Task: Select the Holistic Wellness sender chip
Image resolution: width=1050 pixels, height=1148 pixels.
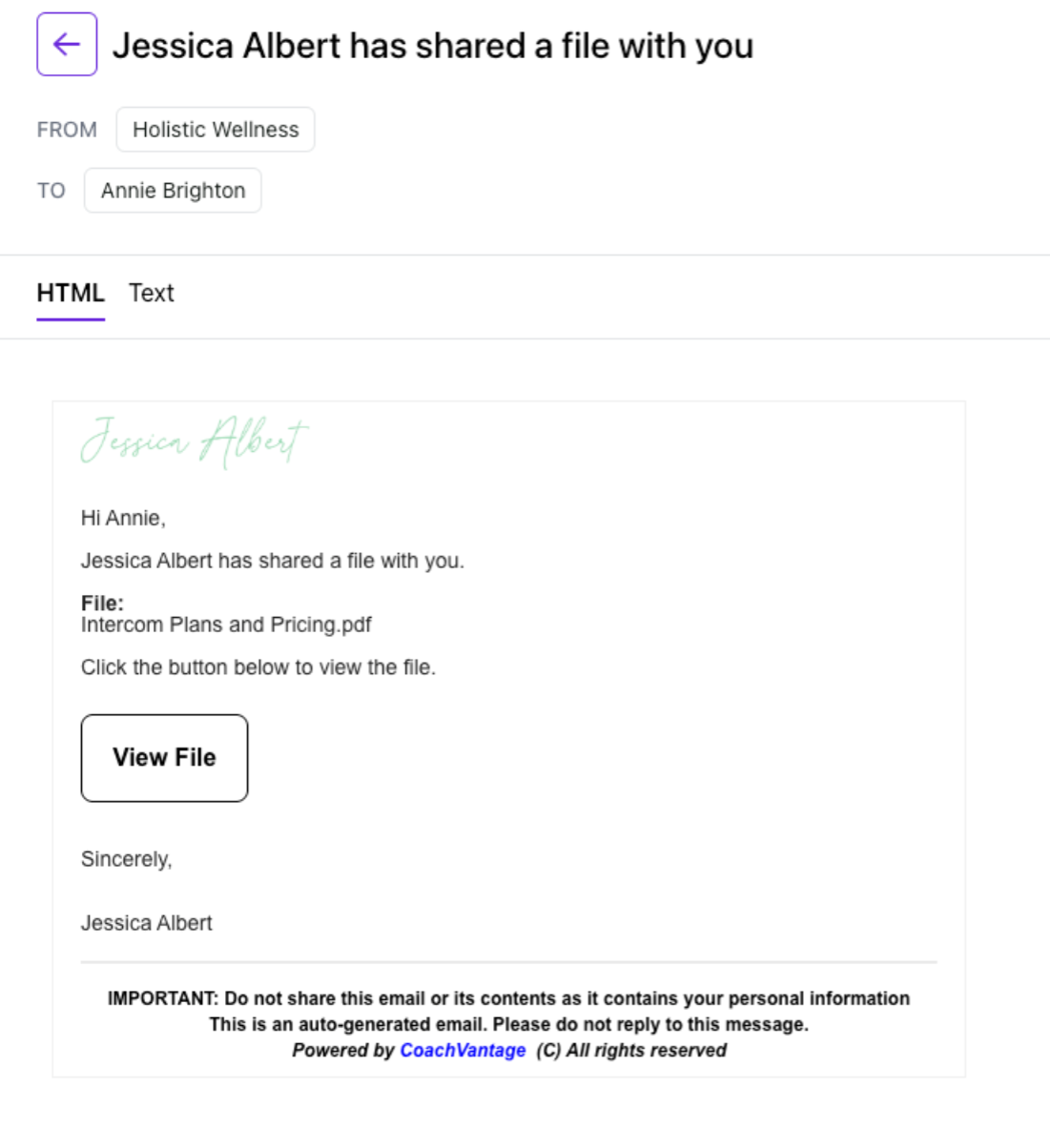Action: [216, 130]
